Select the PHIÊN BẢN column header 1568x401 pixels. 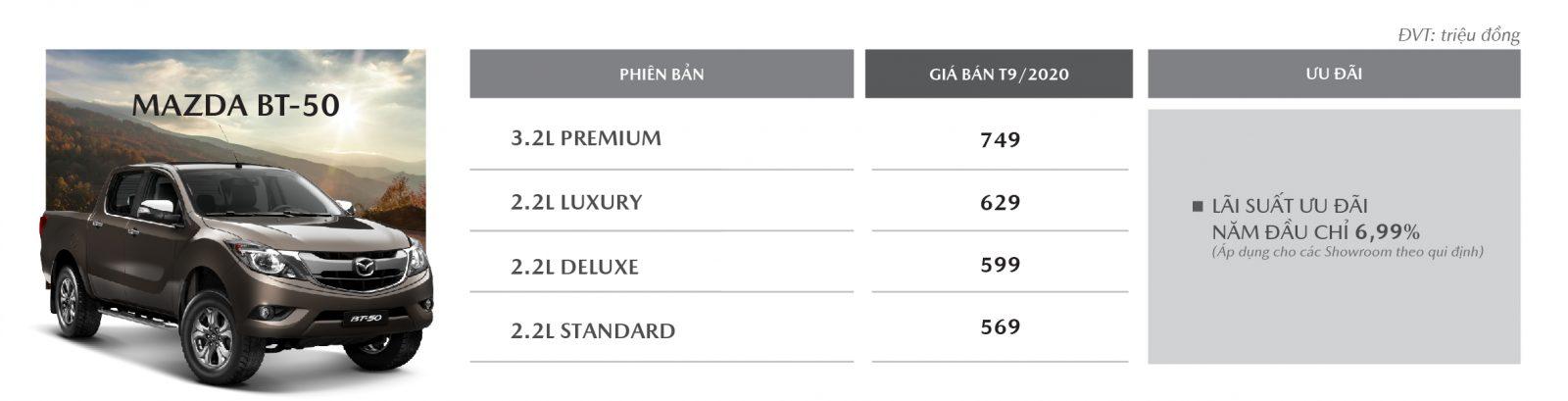(661, 75)
